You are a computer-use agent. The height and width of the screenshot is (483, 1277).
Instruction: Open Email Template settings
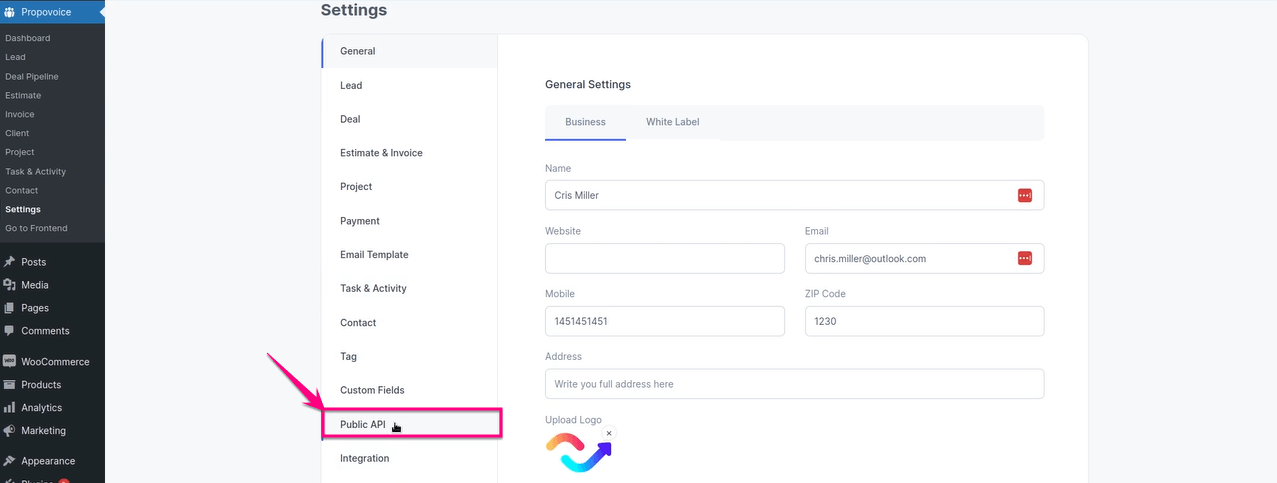click(x=409, y=254)
